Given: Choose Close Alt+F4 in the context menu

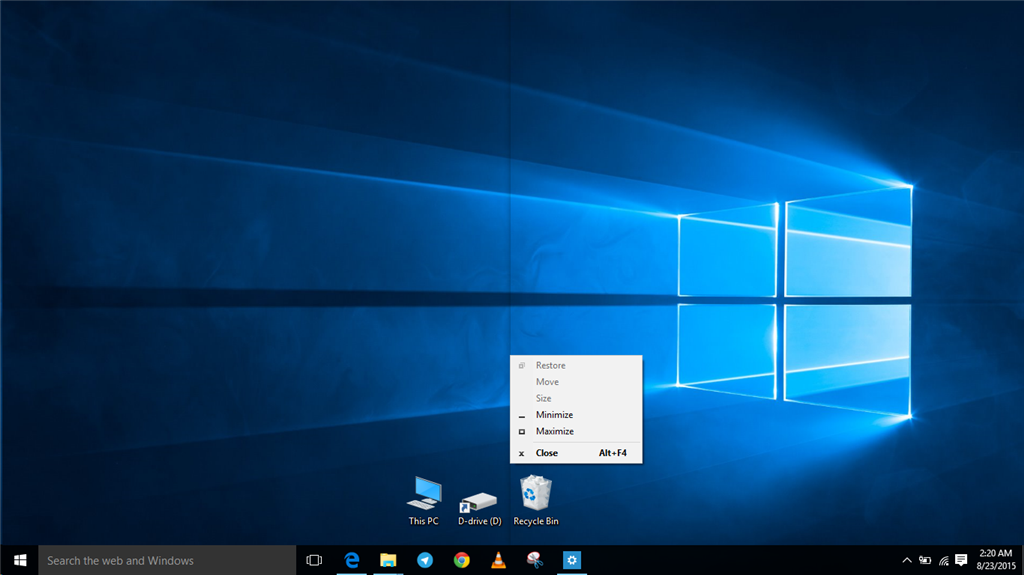Looking at the screenshot, I should click(576, 453).
